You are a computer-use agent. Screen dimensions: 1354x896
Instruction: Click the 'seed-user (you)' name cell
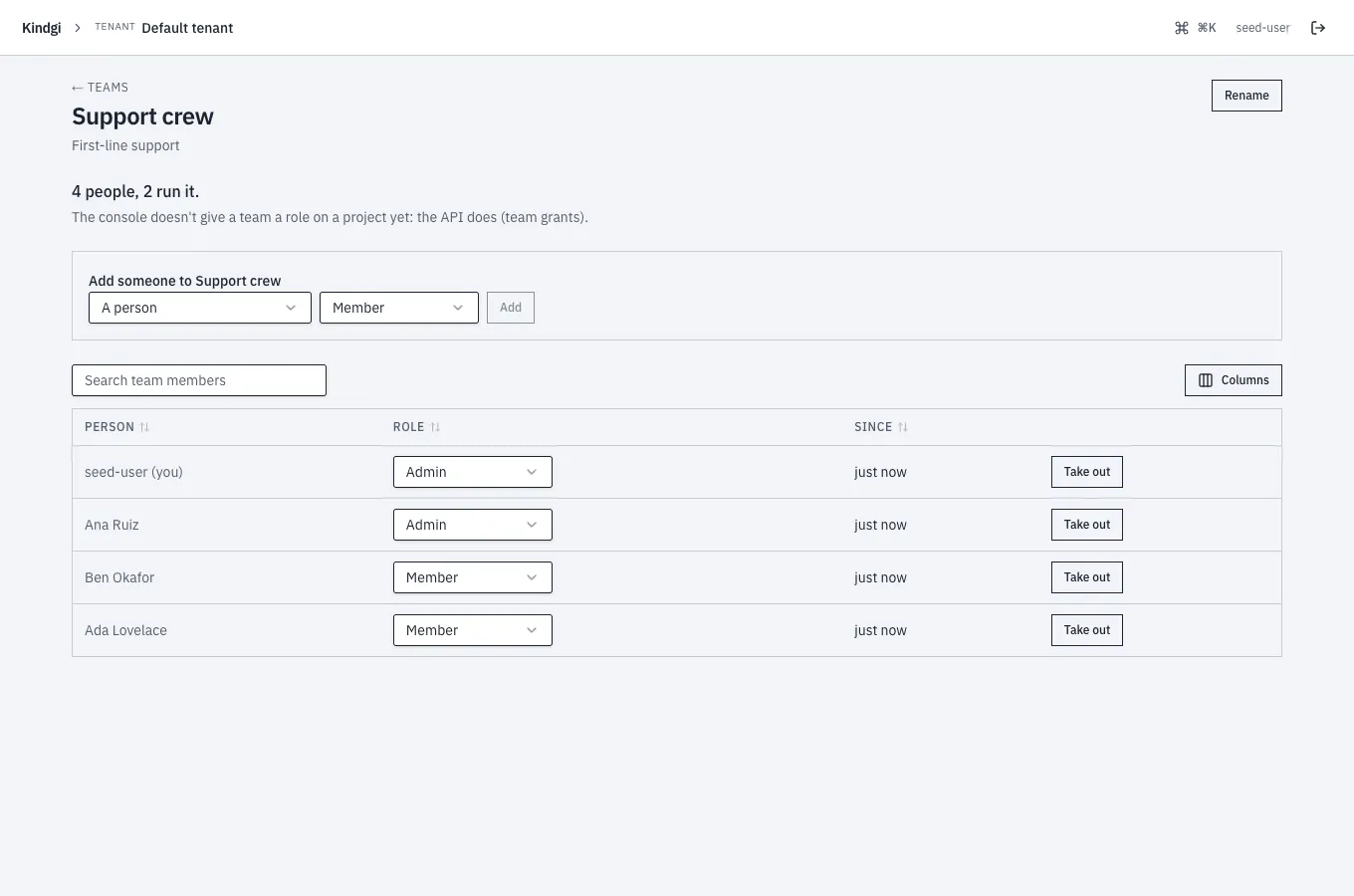coord(133,472)
